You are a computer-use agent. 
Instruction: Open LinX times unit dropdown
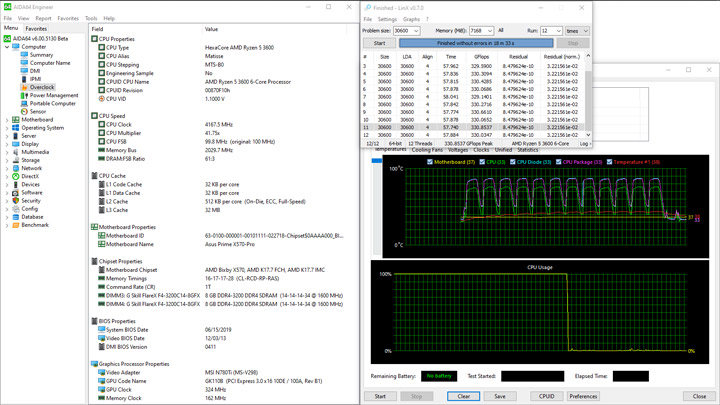coord(577,31)
